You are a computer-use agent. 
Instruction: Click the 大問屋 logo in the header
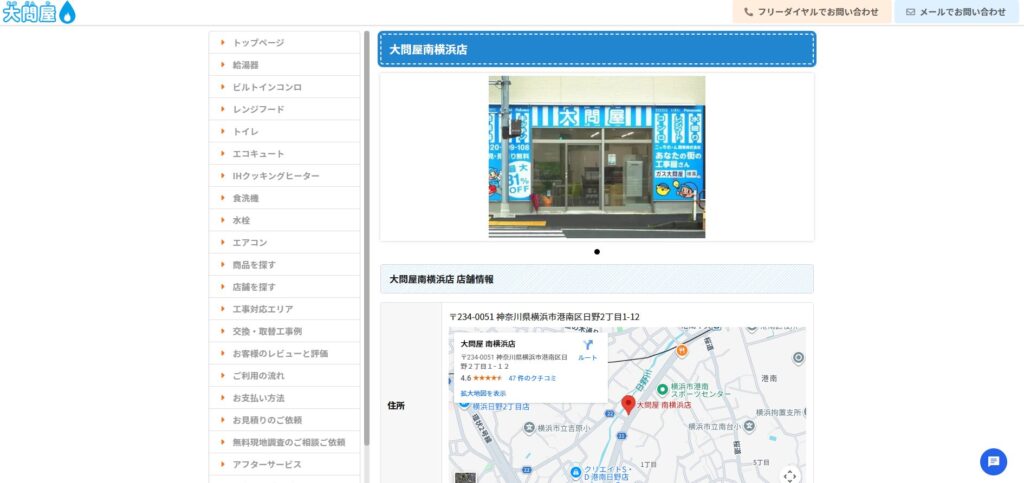tap(39, 12)
